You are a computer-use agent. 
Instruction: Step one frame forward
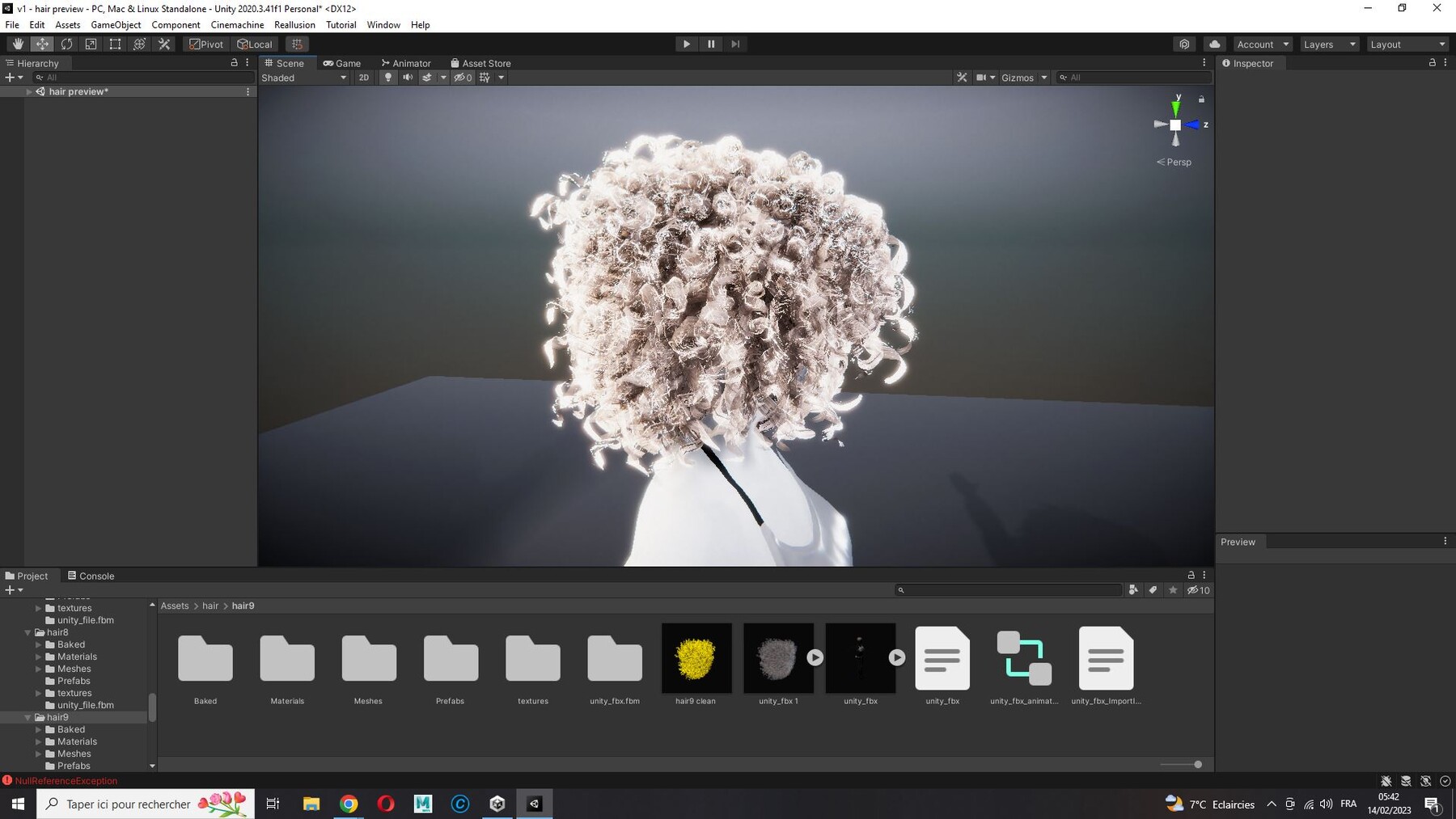point(735,44)
